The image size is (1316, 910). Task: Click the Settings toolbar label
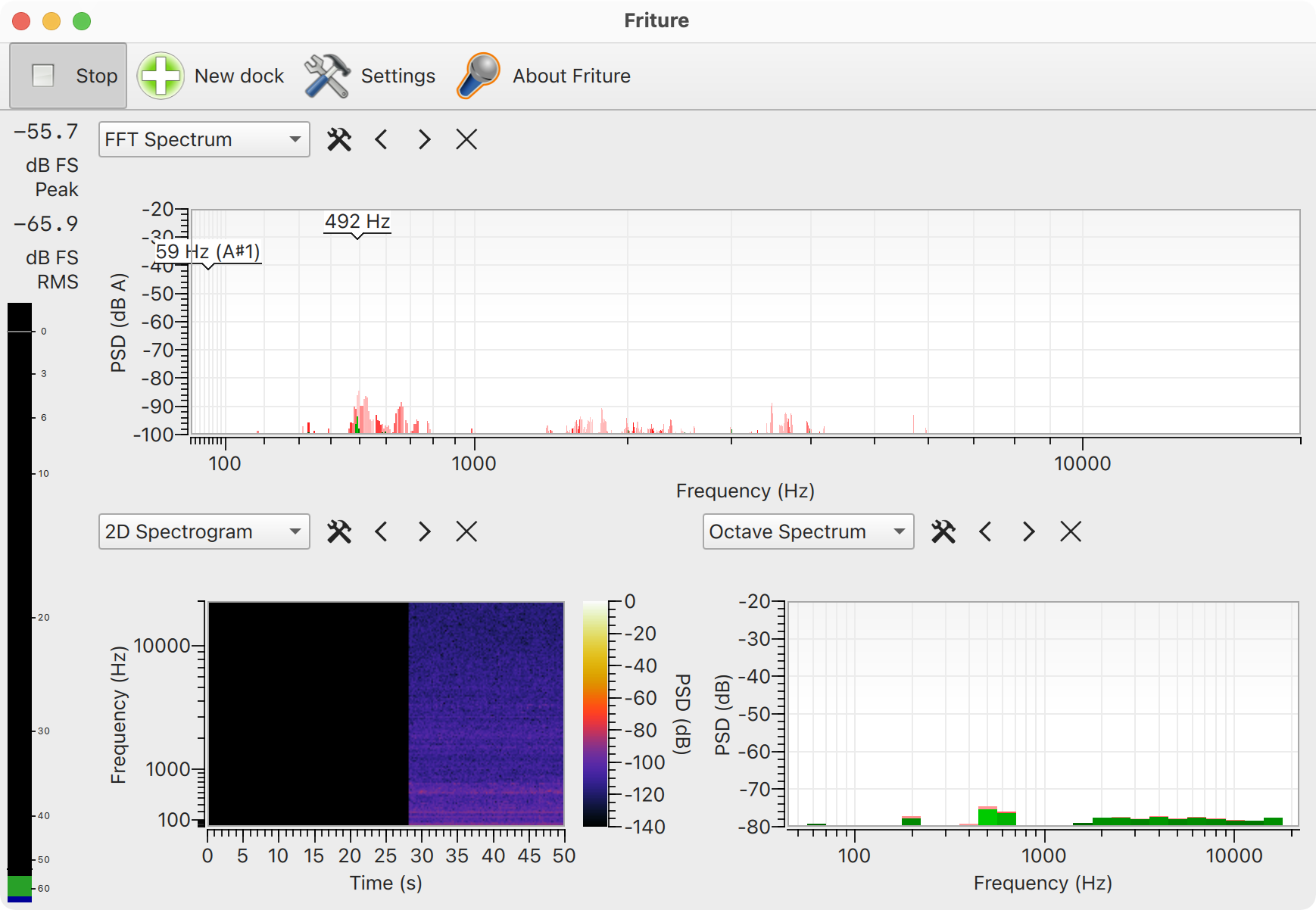398,76
